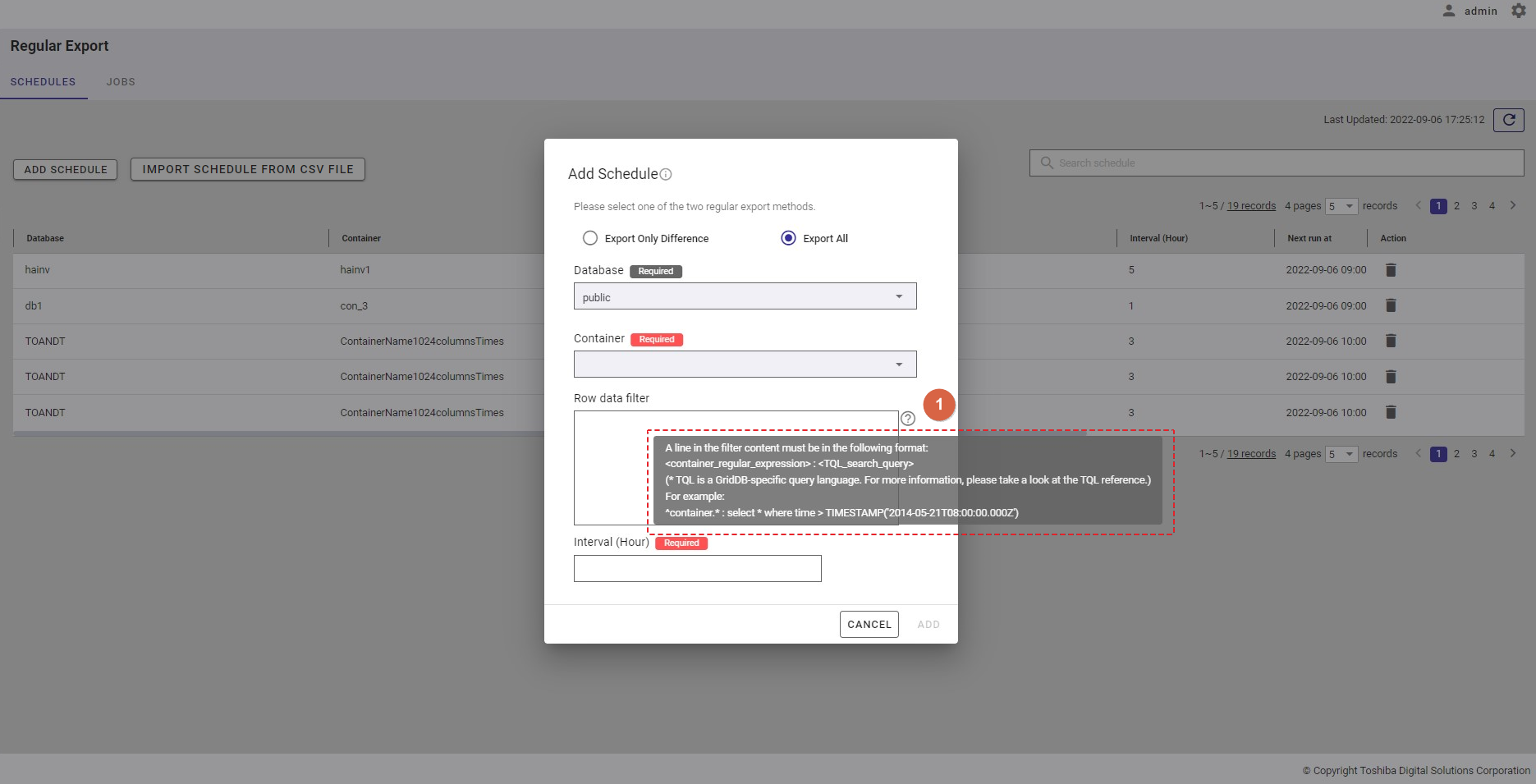This screenshot has height=784, width=1536.
Task: Go to previous page in top pagination
Action: tap(1418, 205)
